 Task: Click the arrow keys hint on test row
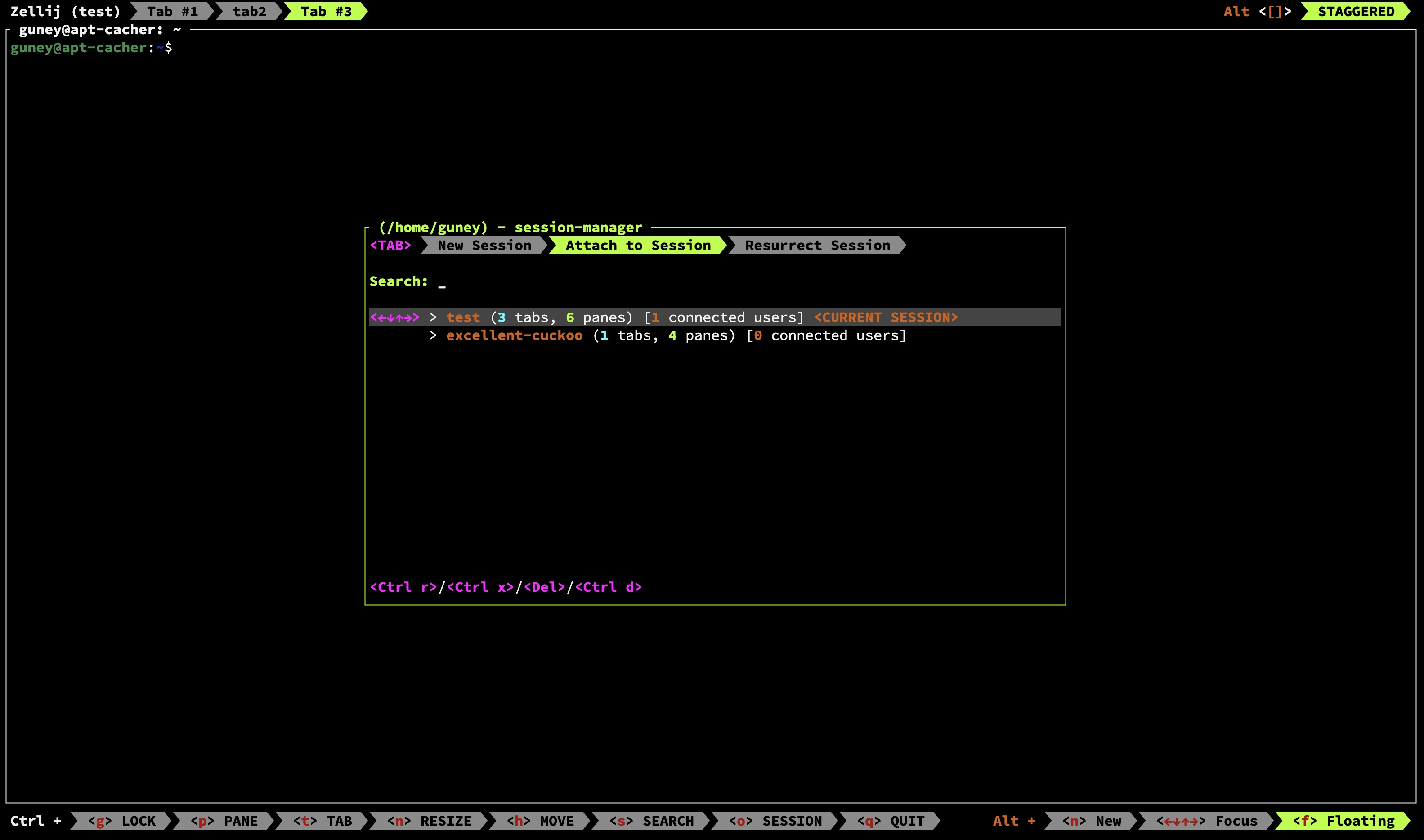[x=395, y=317]
